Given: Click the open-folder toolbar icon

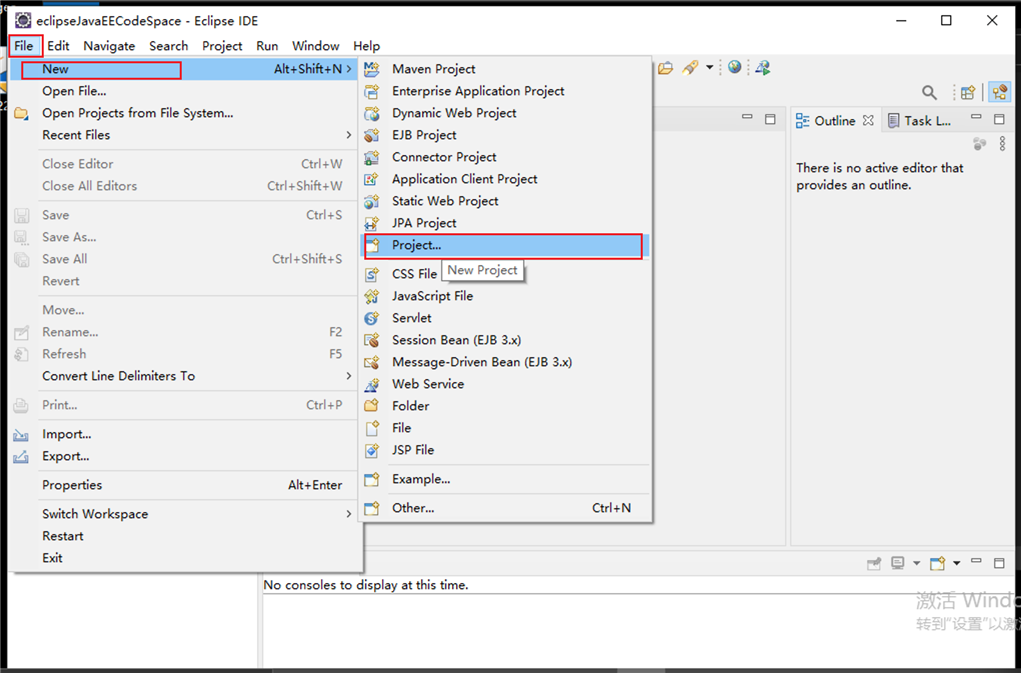Looking at the screenshot, I should [x=665, y=68].
